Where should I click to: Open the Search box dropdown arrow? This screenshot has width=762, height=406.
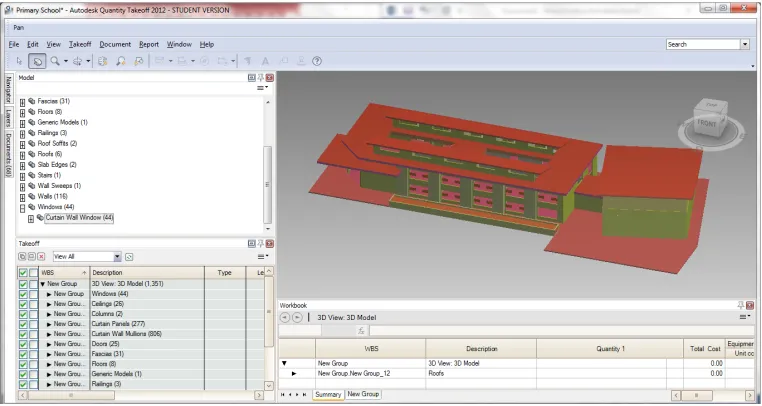click(745, 44)
